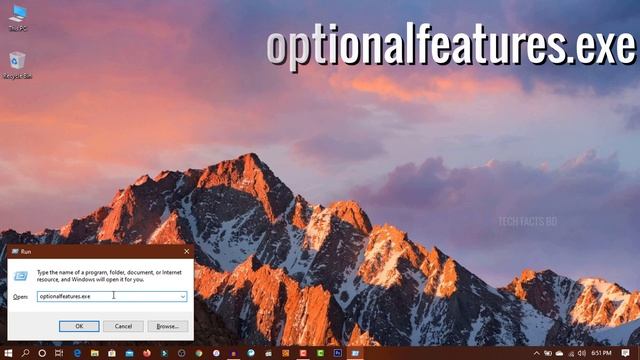Viewport: 640px width, 360px height.
Task: Click Browse... in the Run dialog
Action: 168,326
